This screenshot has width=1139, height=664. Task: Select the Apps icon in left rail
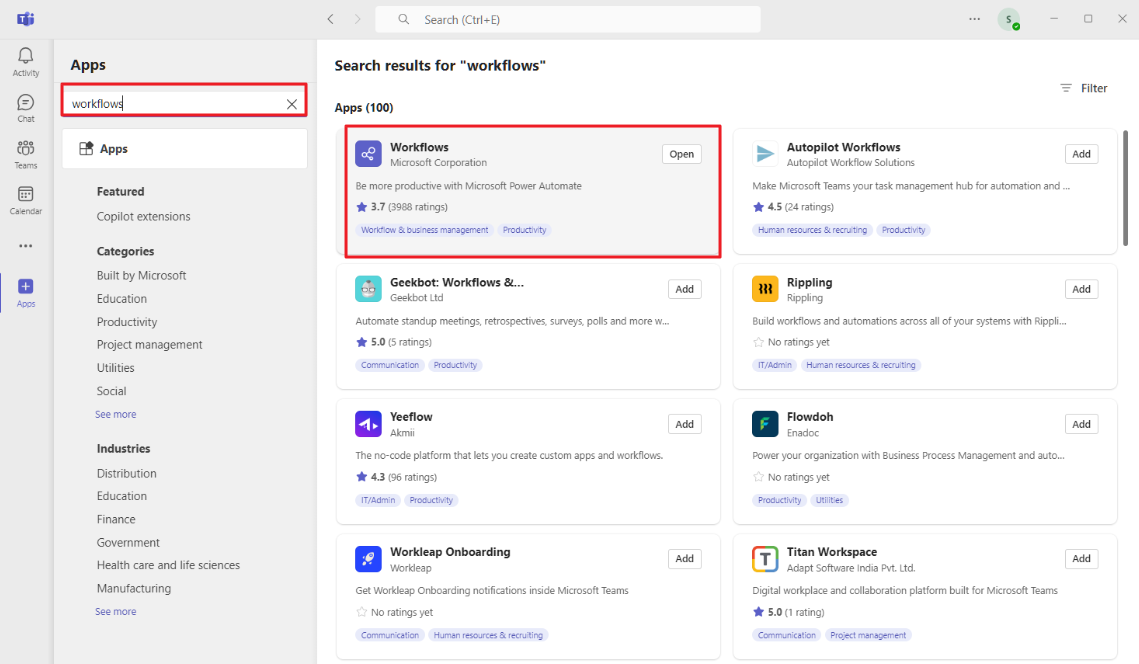coord(25,292)
